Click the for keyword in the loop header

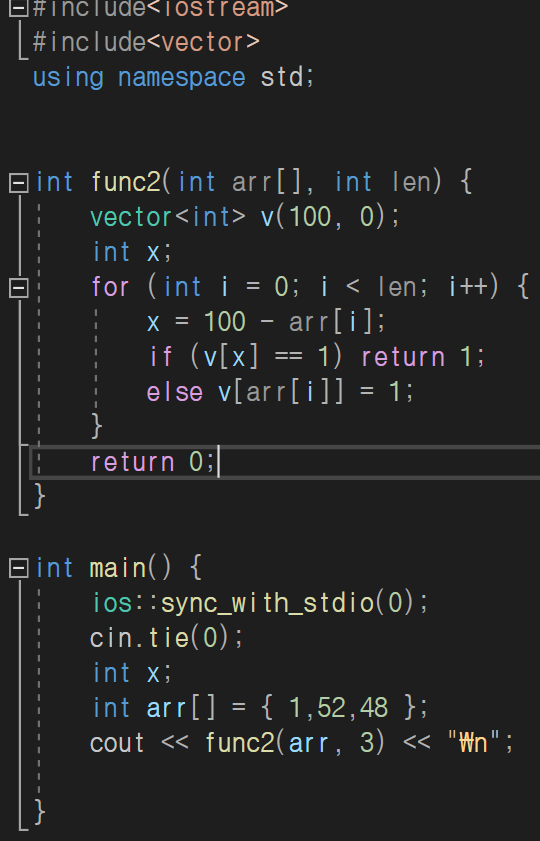(x=110, y=287)
